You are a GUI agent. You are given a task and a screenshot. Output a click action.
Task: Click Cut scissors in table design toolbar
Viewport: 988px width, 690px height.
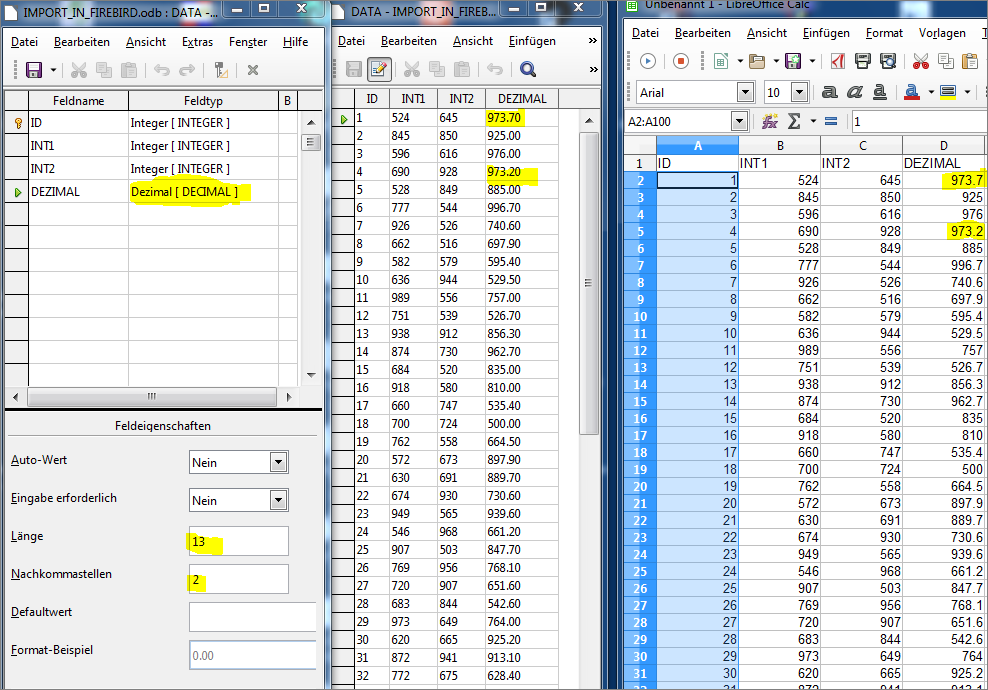(79, 70)
